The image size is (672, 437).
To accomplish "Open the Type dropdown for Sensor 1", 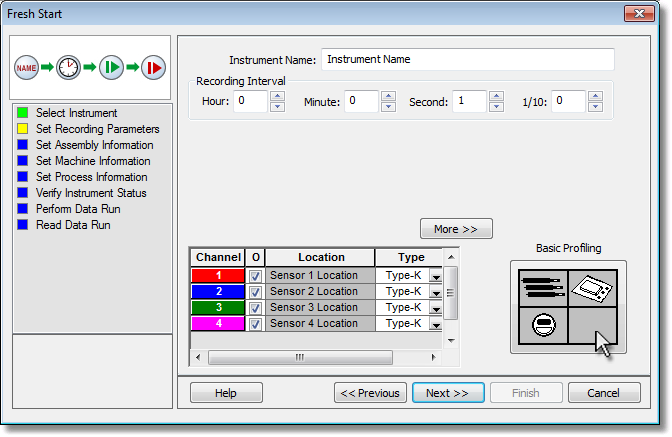I will [436, 276].
